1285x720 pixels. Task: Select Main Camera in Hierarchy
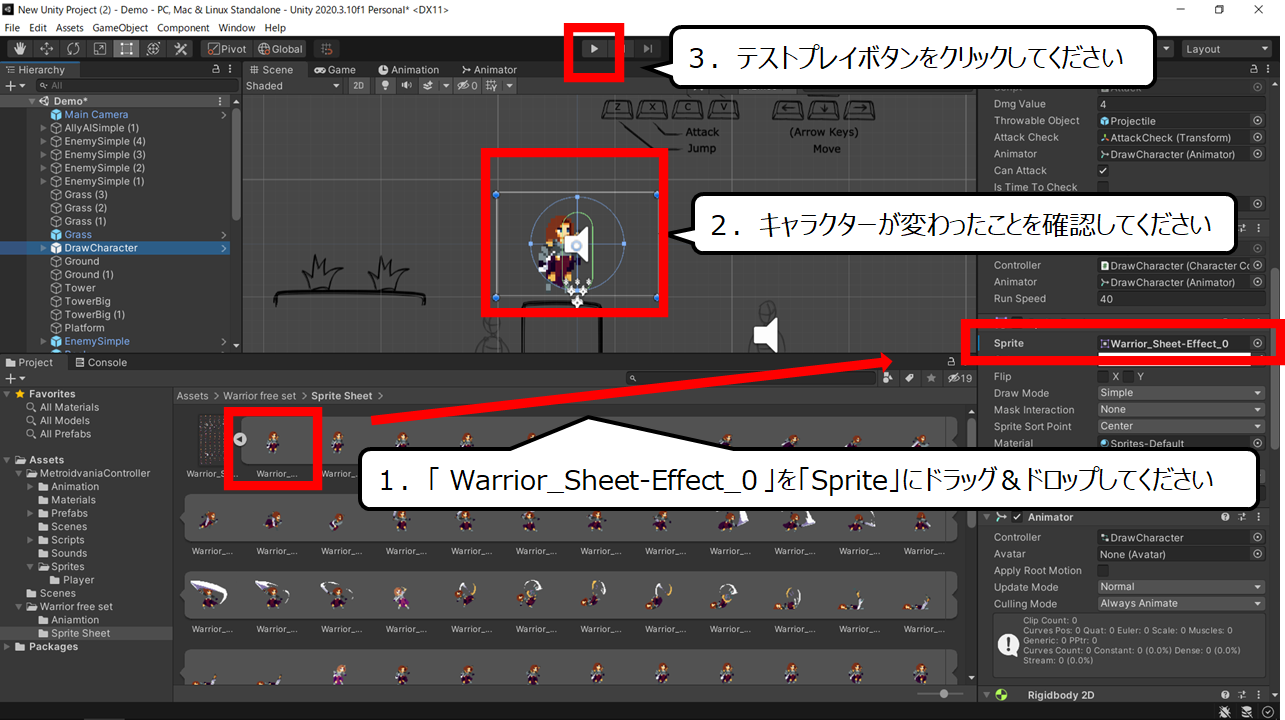(x=96, y=115)
